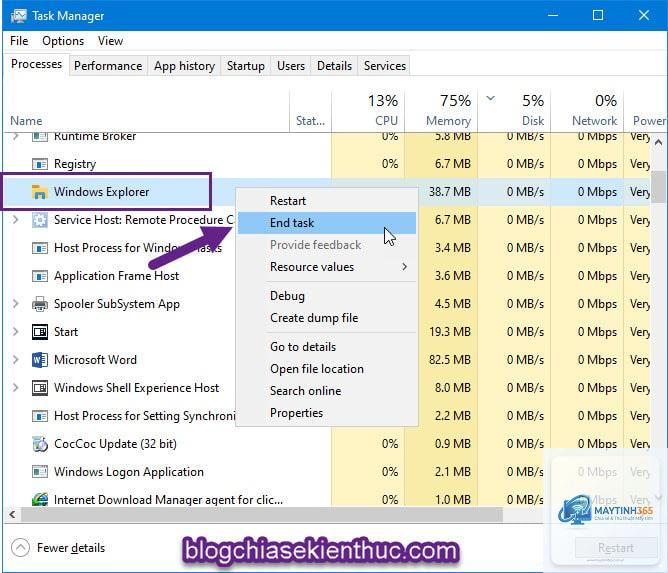Click the 82.5 MB memory value
The image size is (668, 573).
pyautogui.click(x=450, y=360)
